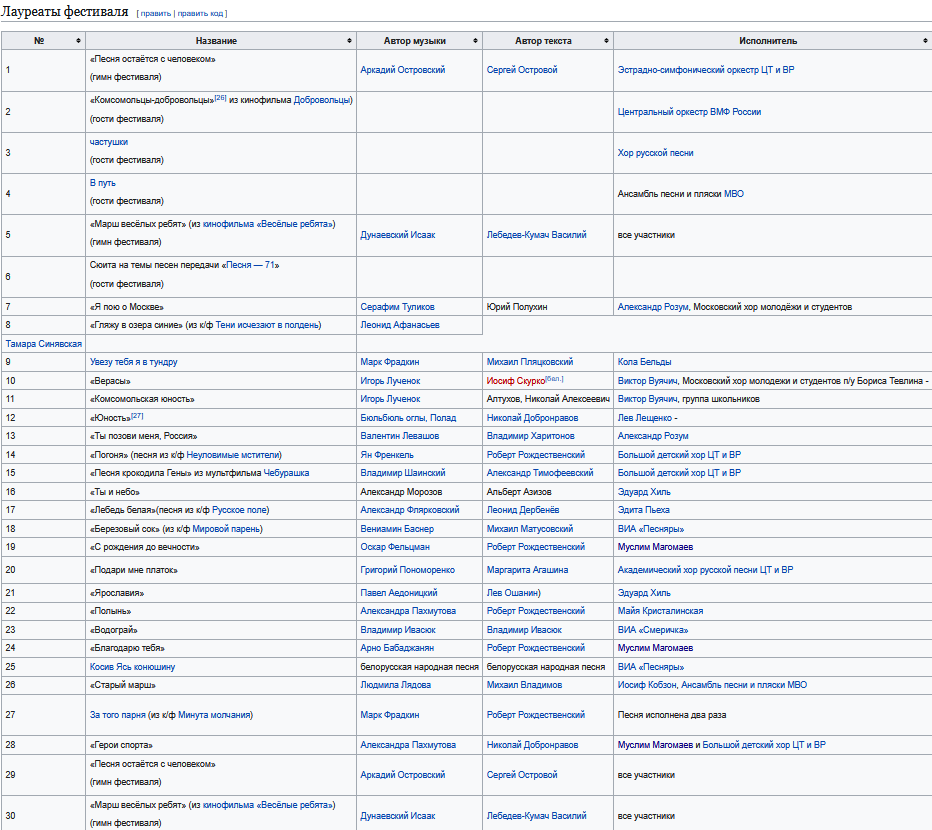
Task: Open Лебедев-Кумач Василий link in row 5
Action: click(x=536, y=235)
